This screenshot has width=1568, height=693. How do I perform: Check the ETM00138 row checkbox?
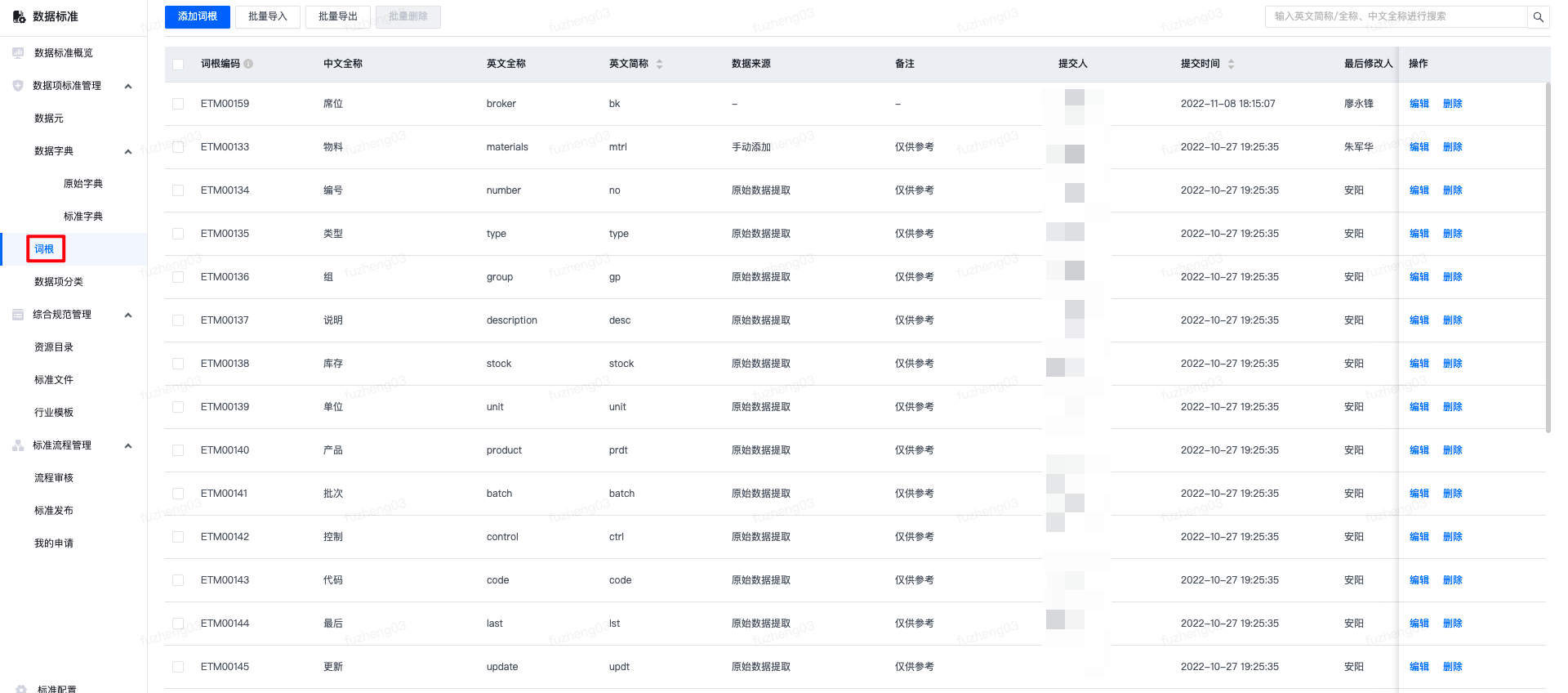[178, 364]
